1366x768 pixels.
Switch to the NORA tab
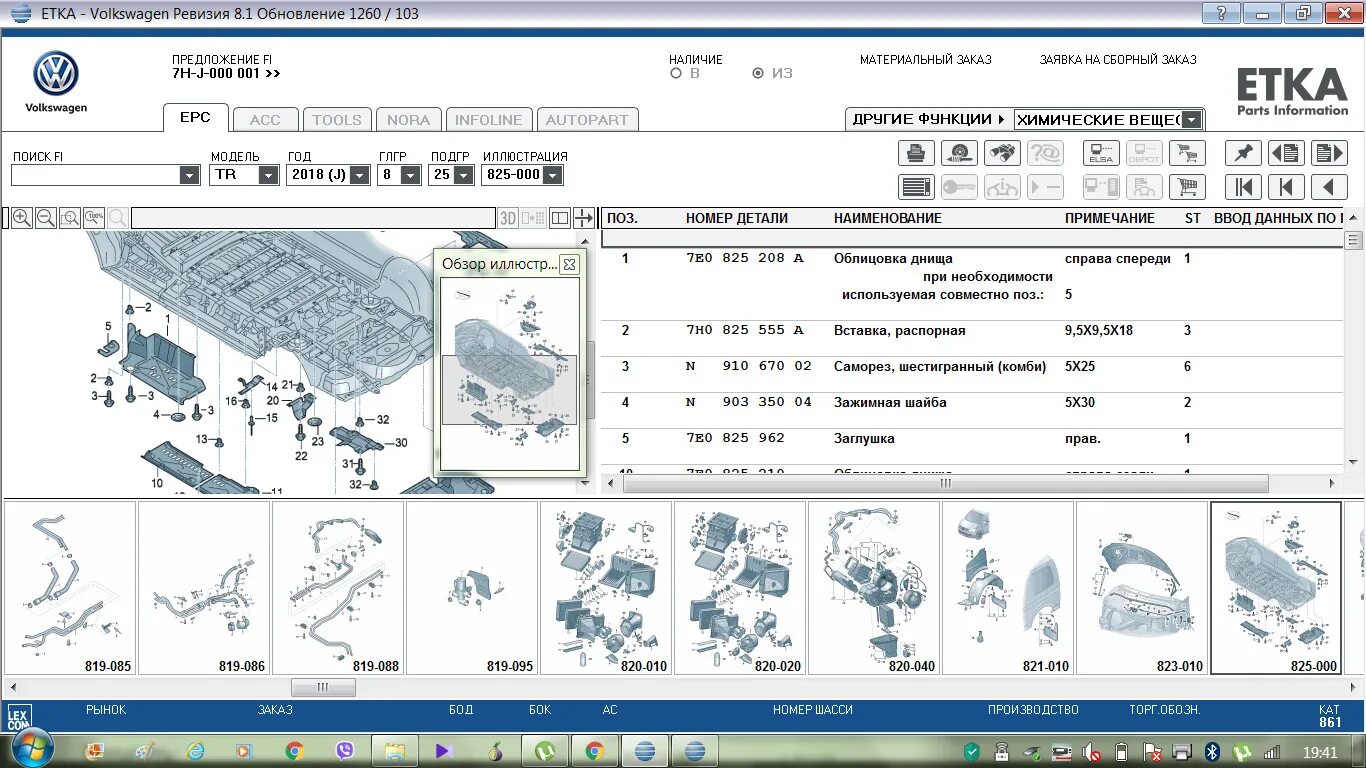coord(408,120)
